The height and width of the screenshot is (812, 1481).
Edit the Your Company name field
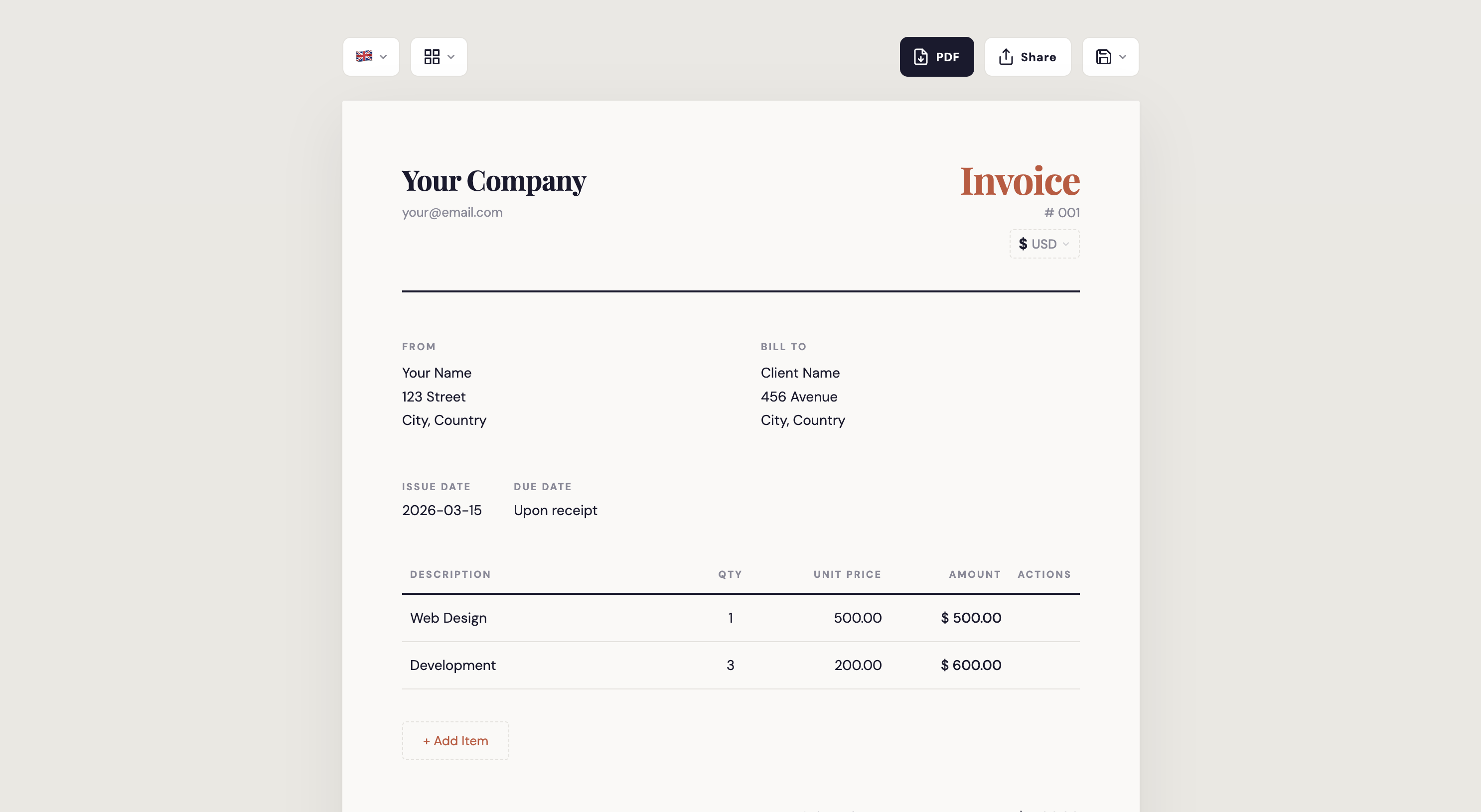coord(494,181)
